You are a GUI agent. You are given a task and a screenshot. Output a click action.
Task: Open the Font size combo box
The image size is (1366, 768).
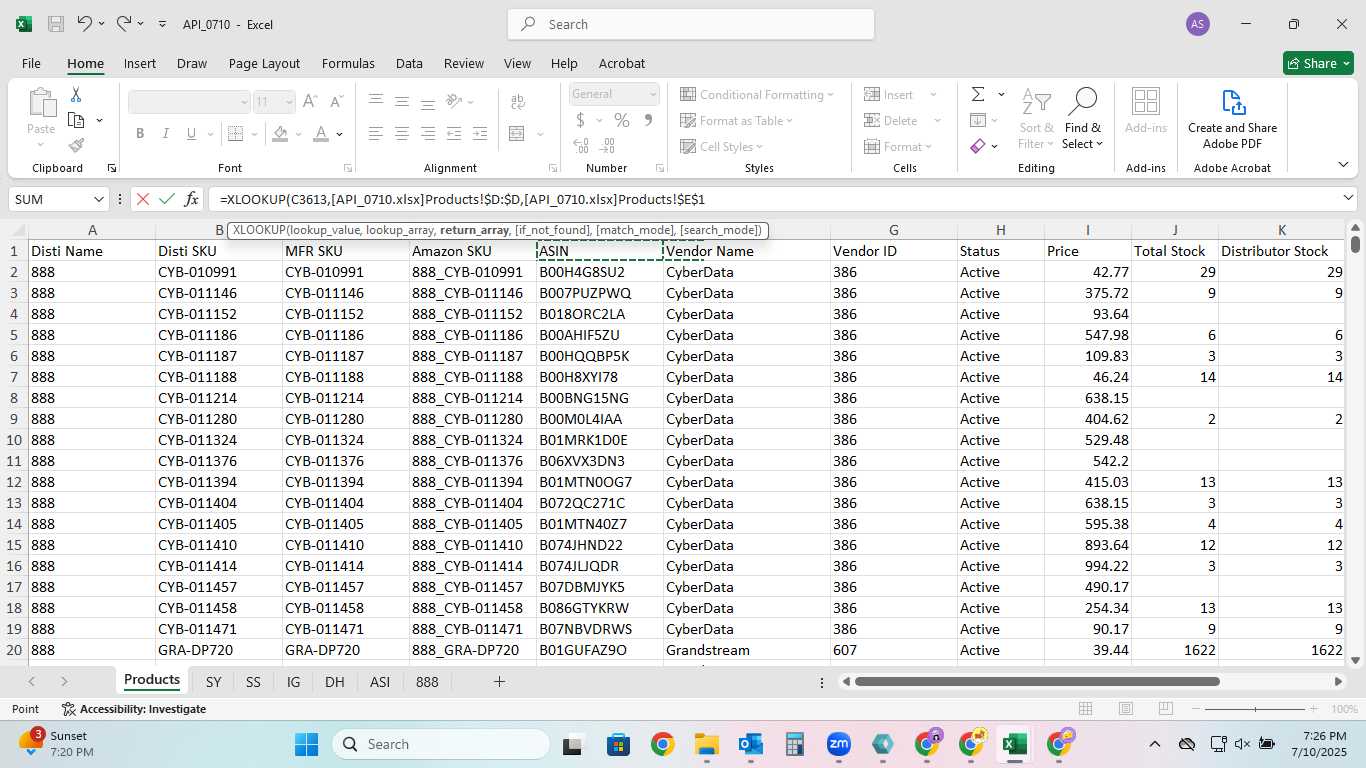tap(274, 101)
